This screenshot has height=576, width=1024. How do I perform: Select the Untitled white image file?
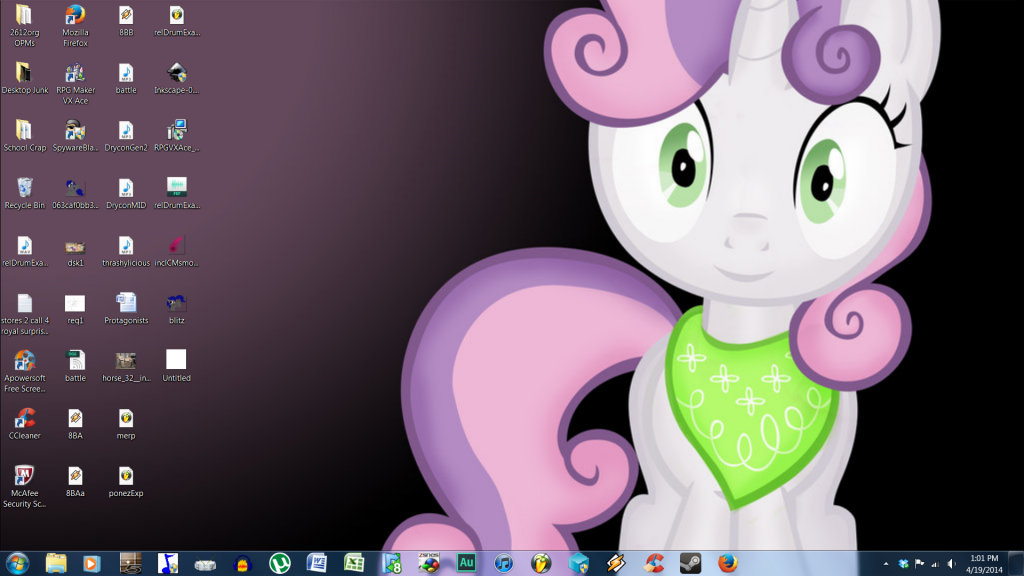pos(177,366)
